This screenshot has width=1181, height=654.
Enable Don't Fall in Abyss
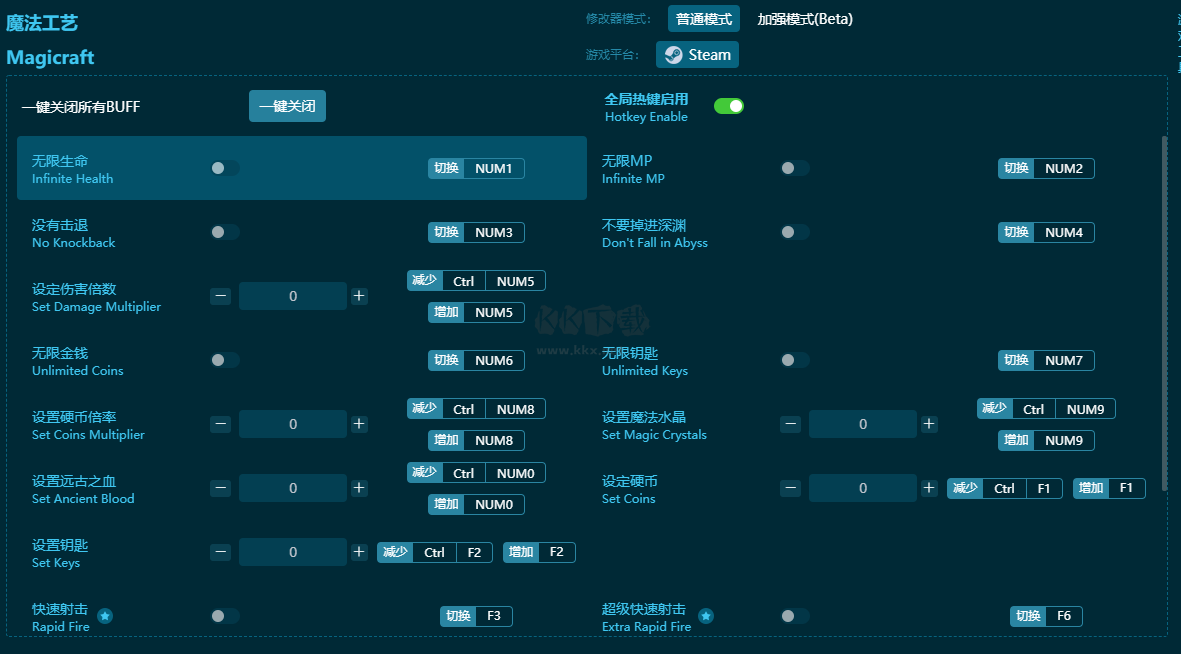[795, 232]
